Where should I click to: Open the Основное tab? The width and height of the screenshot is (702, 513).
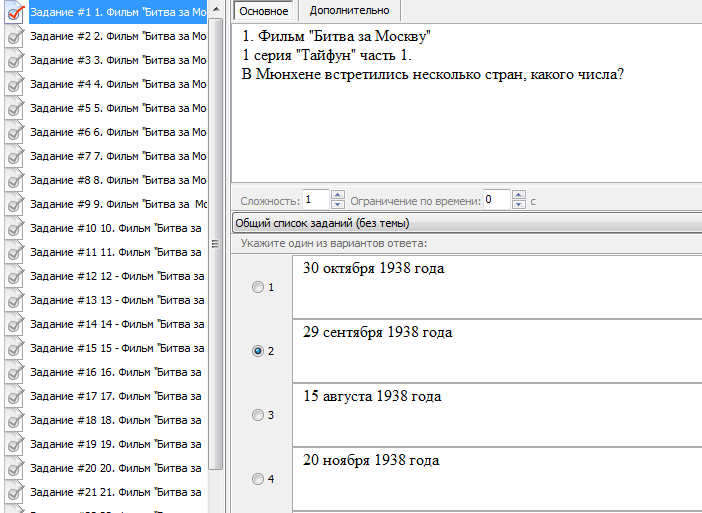coord(264,11)
